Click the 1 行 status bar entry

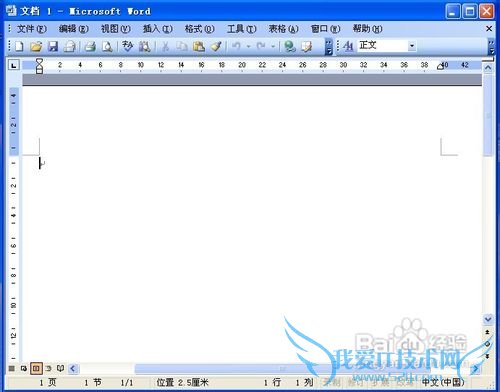(272, 382)
